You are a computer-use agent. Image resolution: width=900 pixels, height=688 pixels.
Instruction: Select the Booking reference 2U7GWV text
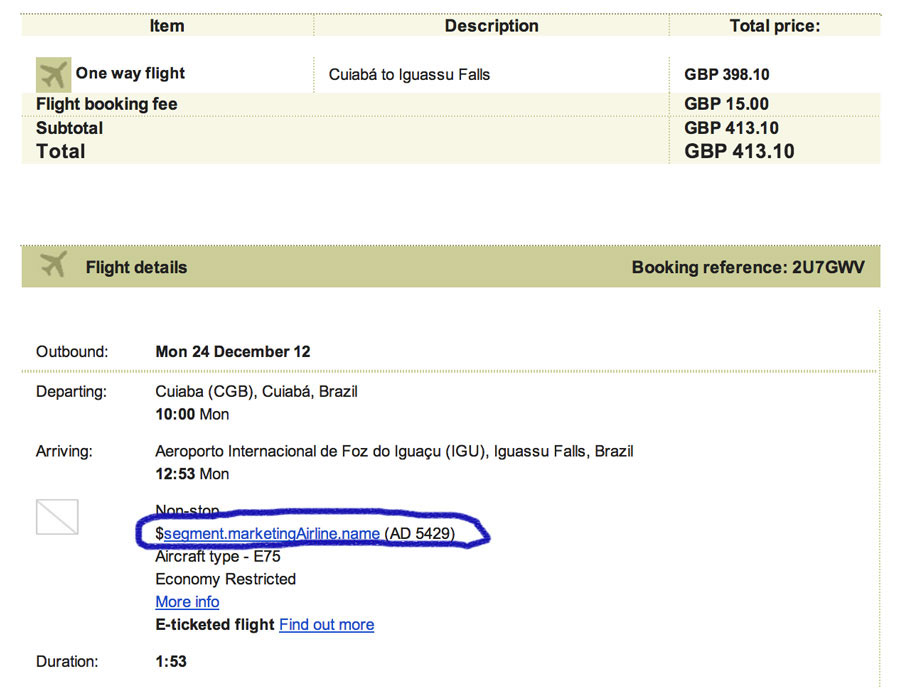748,267
